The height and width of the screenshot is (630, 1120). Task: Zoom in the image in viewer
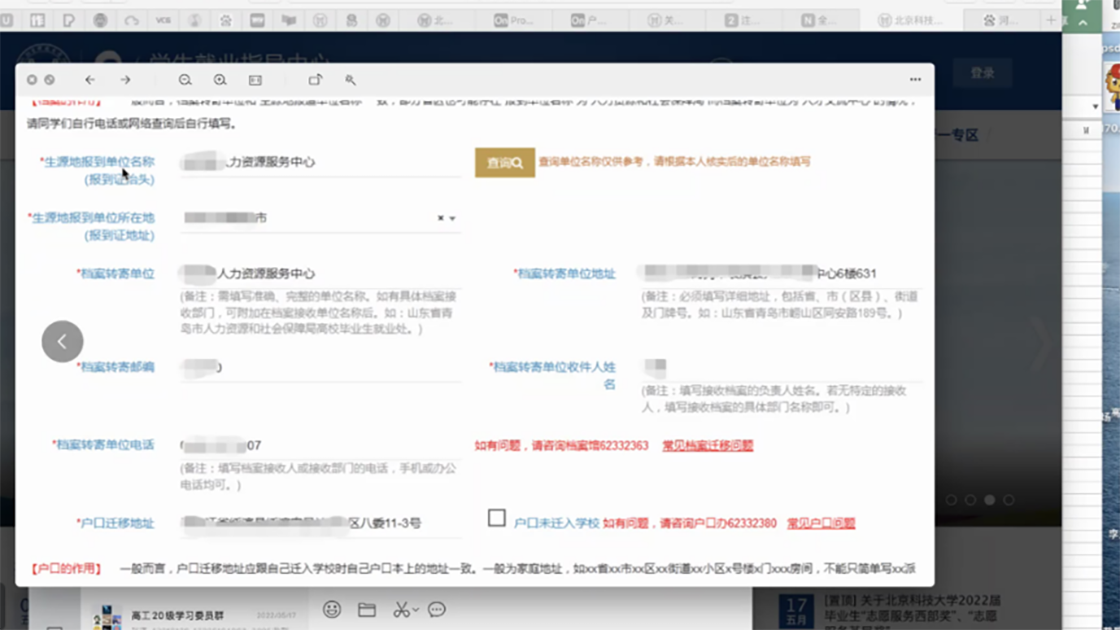[x=220, y=80]
